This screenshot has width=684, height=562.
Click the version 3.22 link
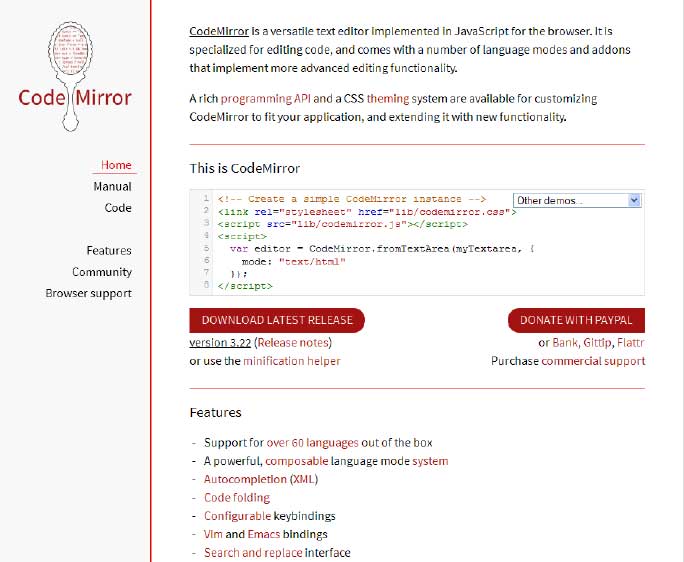[220, 343]
